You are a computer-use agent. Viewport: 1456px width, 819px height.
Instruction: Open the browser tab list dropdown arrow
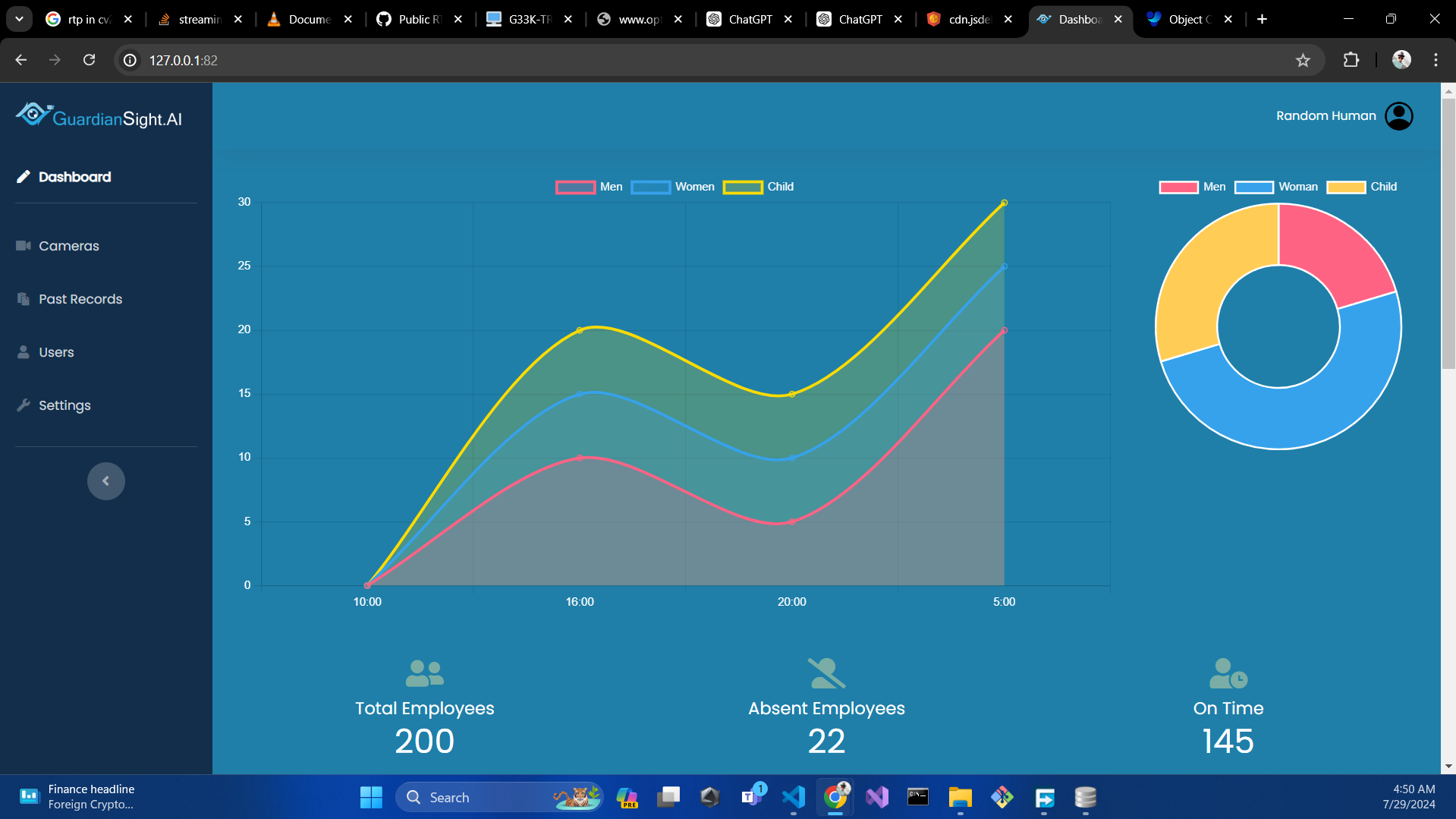pos(18,19)
